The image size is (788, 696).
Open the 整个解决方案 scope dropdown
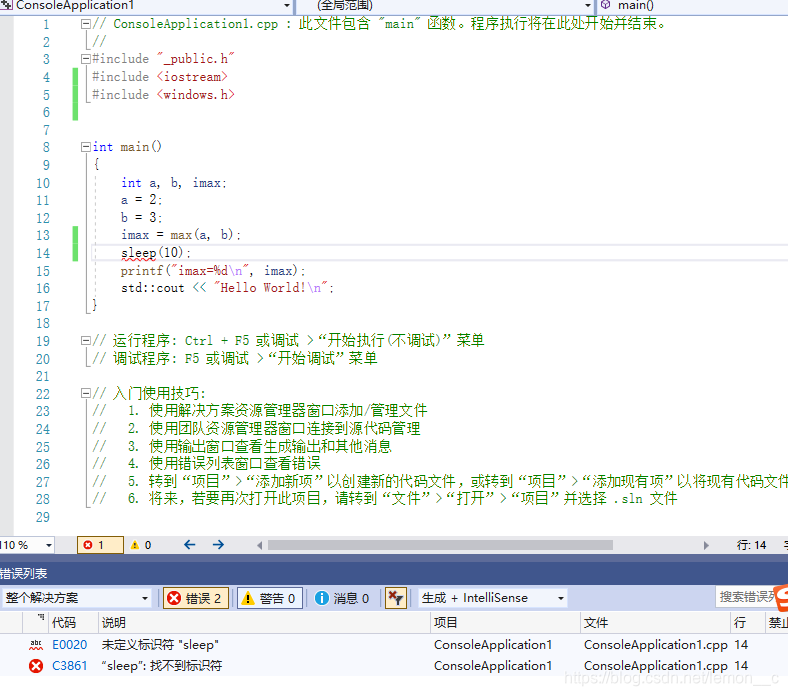tap(144, 598)
